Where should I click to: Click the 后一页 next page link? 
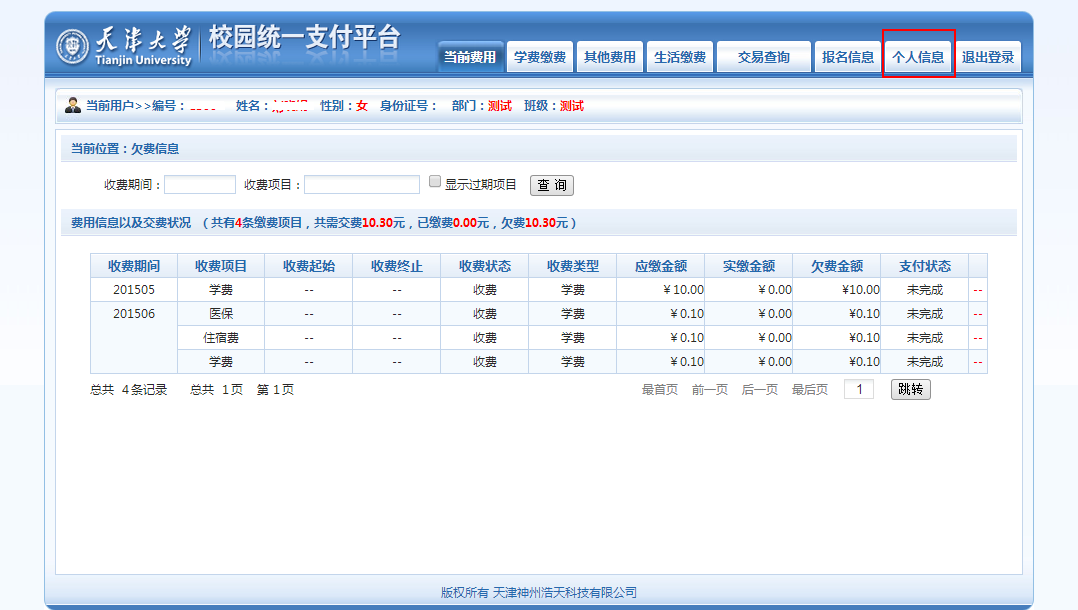coord(760,390)
